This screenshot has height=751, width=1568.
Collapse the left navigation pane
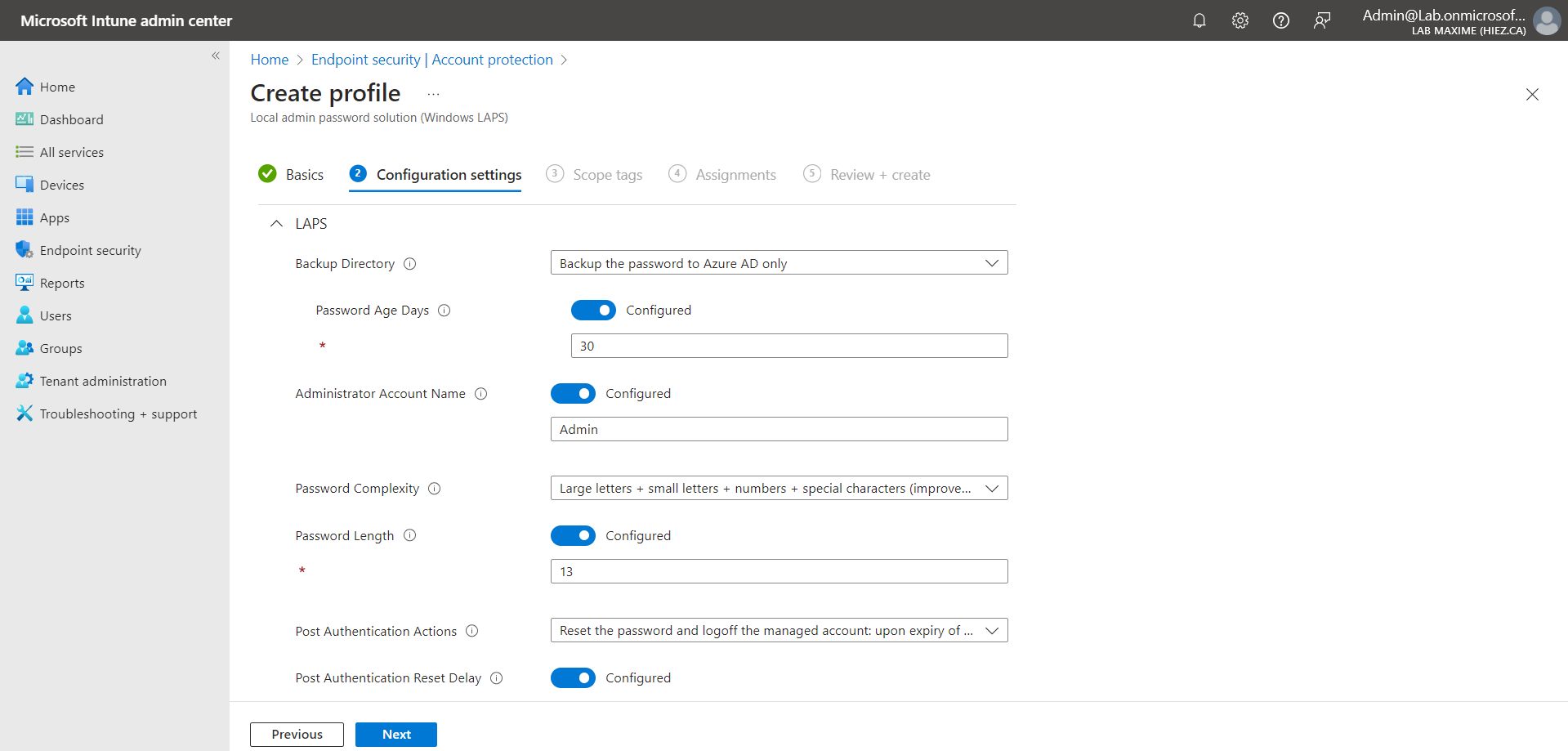[216, 56]
